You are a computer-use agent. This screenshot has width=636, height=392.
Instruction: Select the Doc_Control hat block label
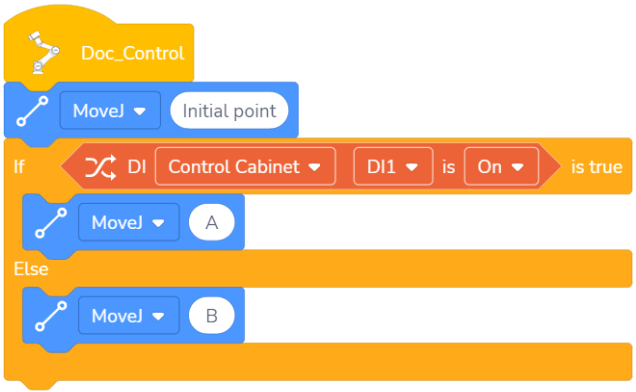click(133, 53)
